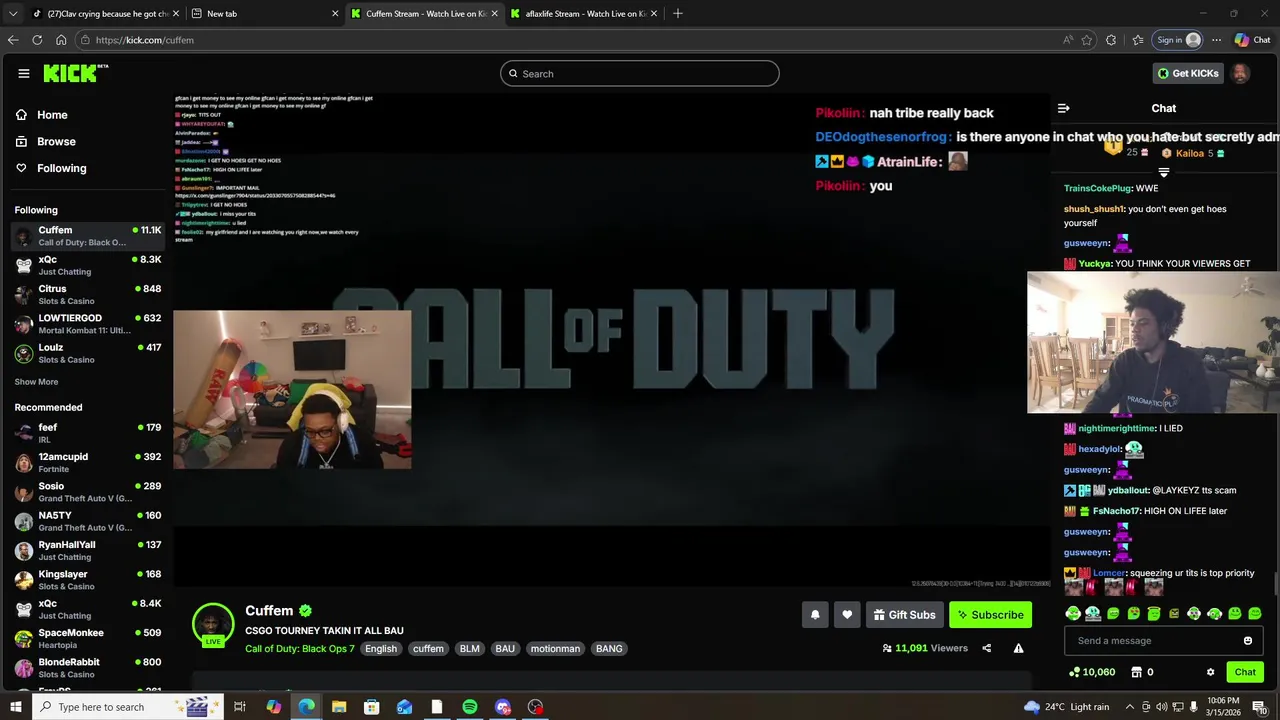Open feef IRL recommended channel
The width and height of the screenshot is (1280, 720).
tap(88, 433)
